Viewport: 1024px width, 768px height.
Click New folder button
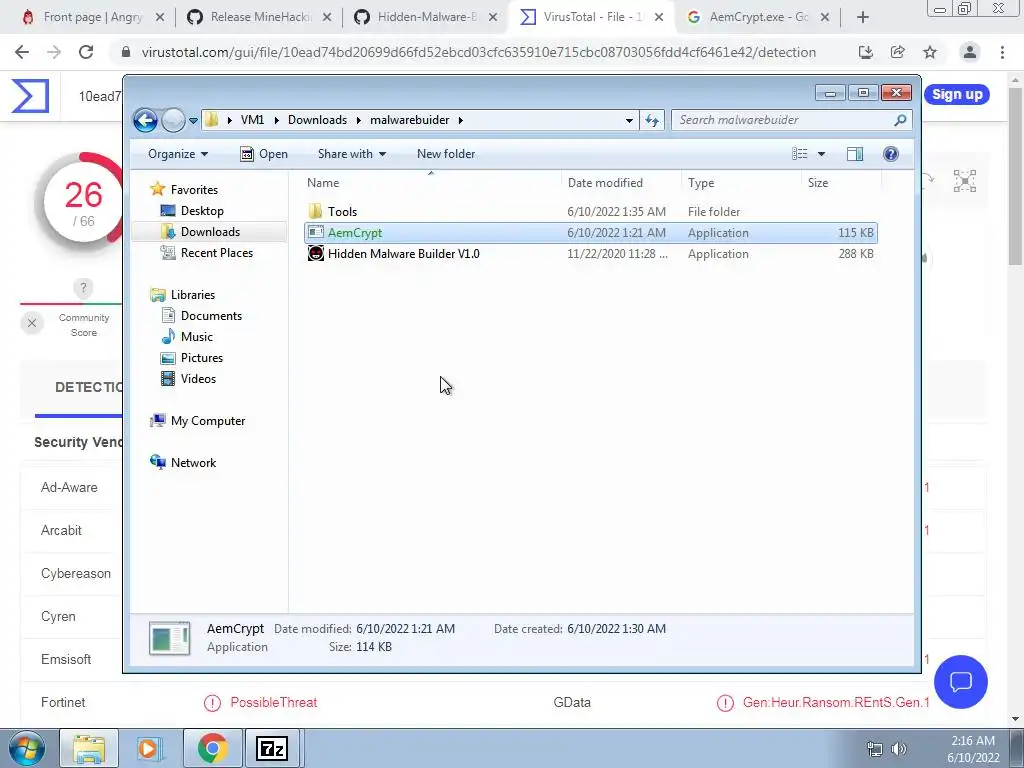tap(446, 154)
